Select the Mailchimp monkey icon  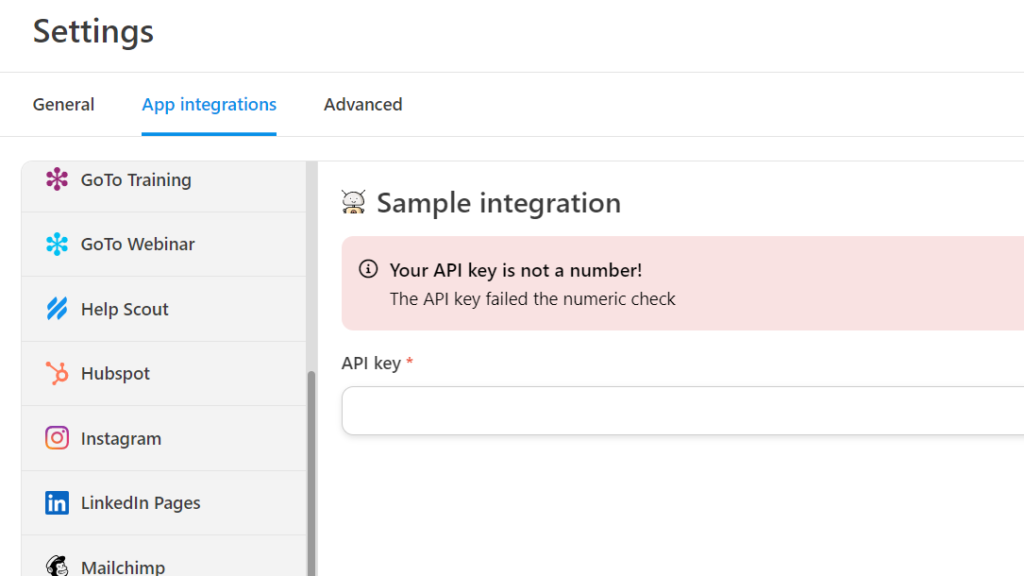tap(57, 565)
